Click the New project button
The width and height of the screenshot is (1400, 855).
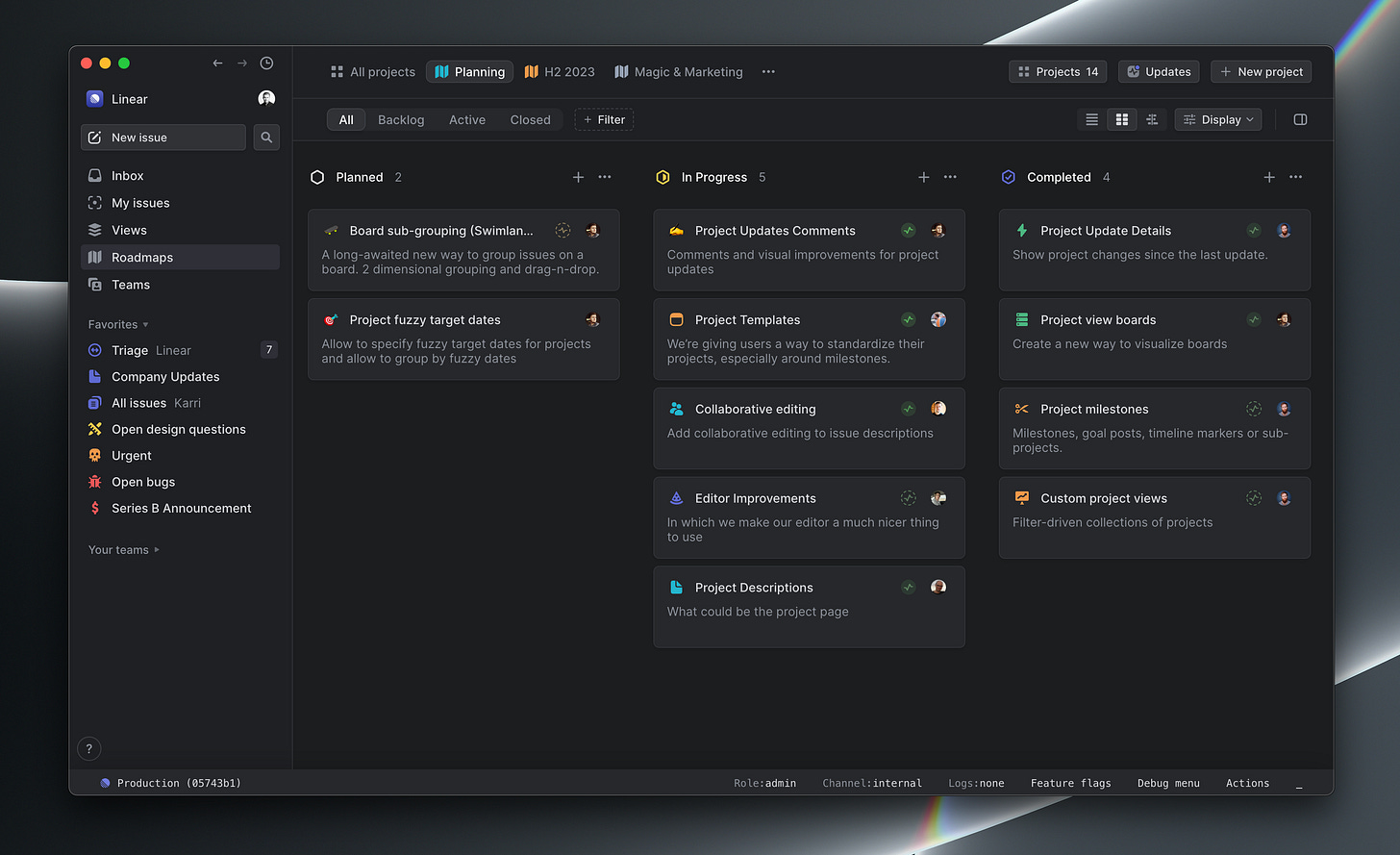point(1261,72)
